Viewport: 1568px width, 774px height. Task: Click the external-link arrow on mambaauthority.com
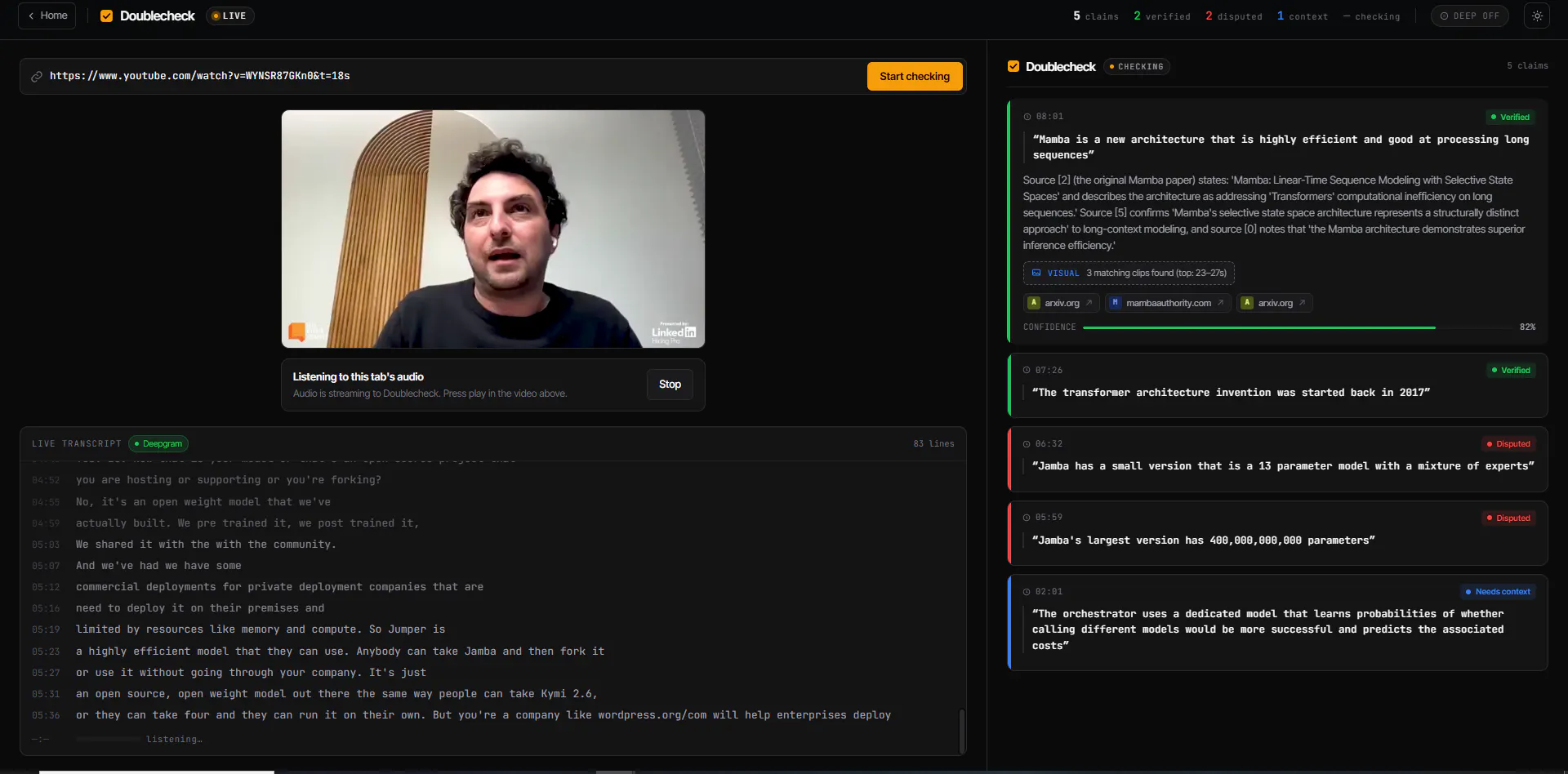(1220, 303)
